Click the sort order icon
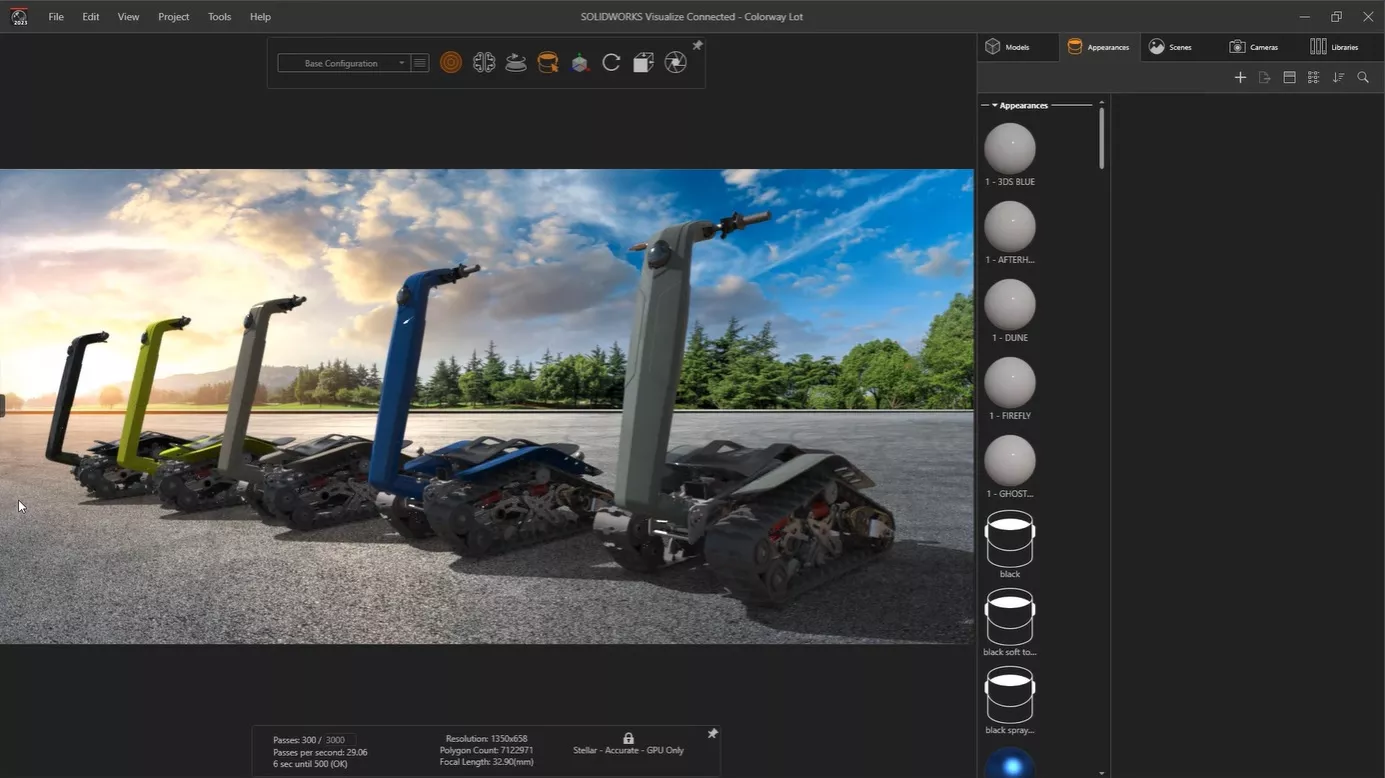This screenshot has width=1385, height=778. click(x=1338, y=77)
